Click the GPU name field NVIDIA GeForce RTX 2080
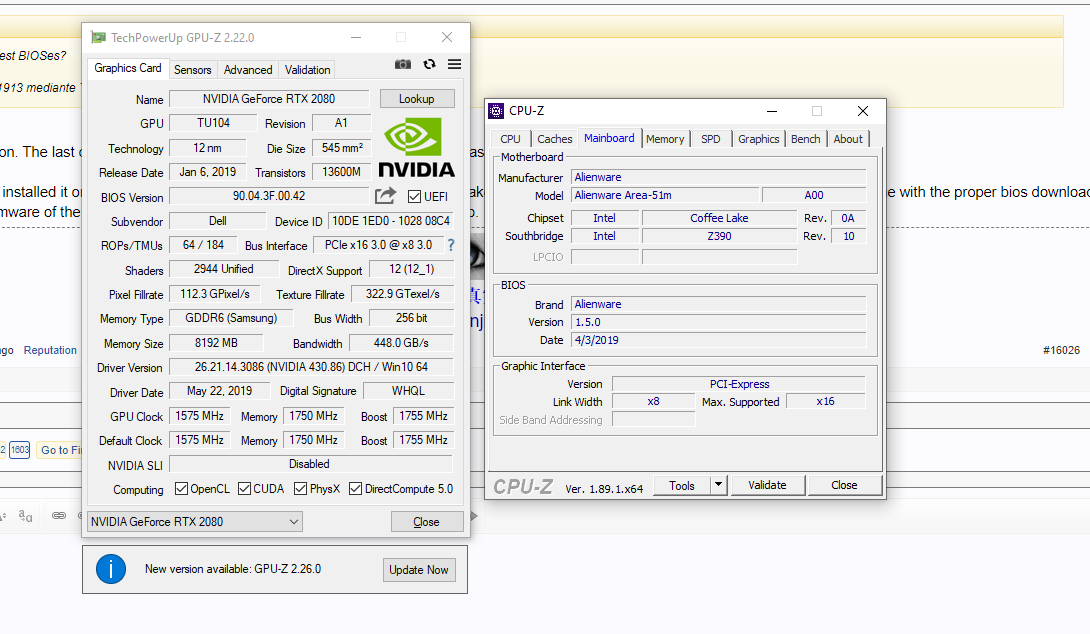This screenshot has height=634, width=1090. click(269, 99)
